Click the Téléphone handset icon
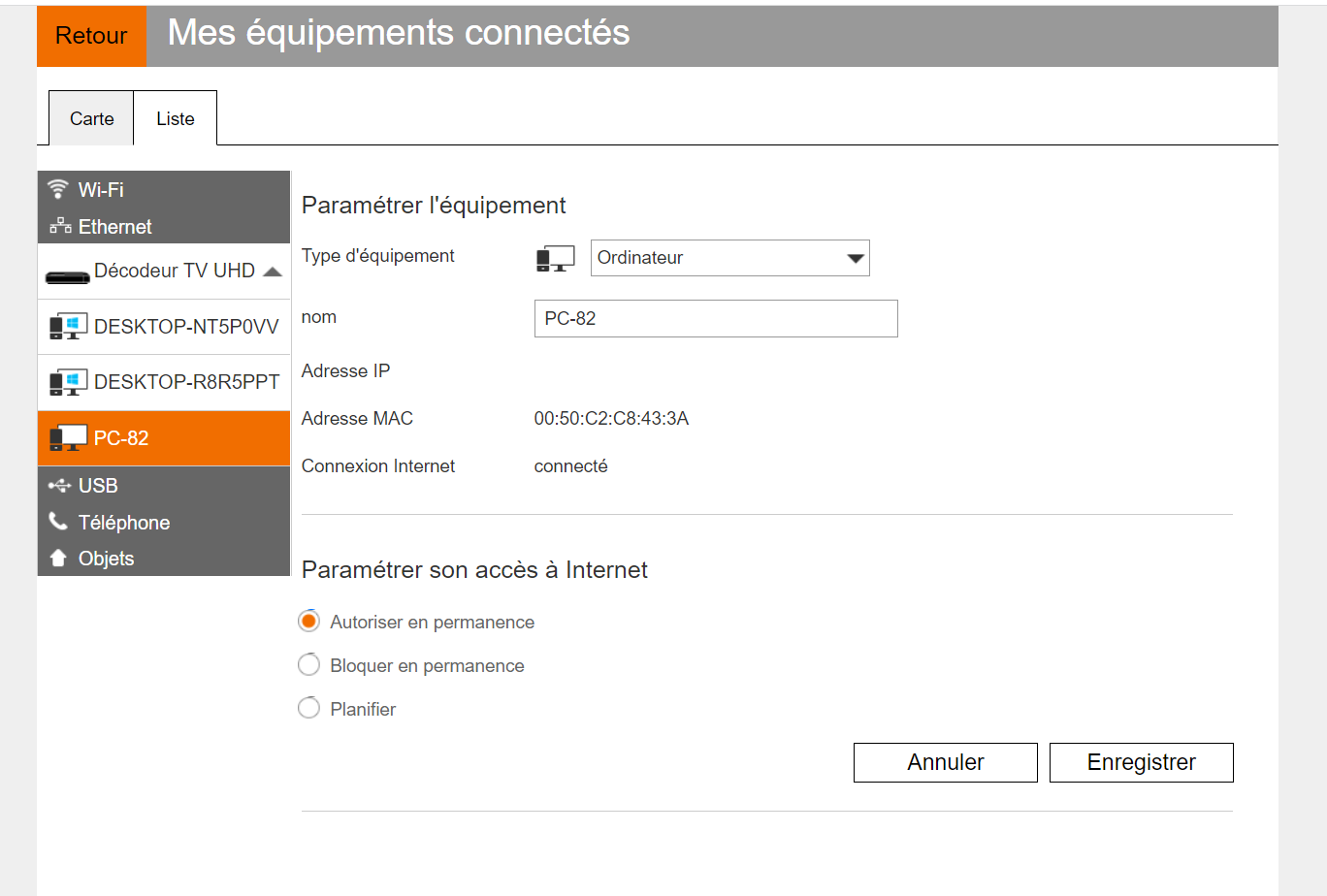The image size is (1327, 896). pos(58,522)
